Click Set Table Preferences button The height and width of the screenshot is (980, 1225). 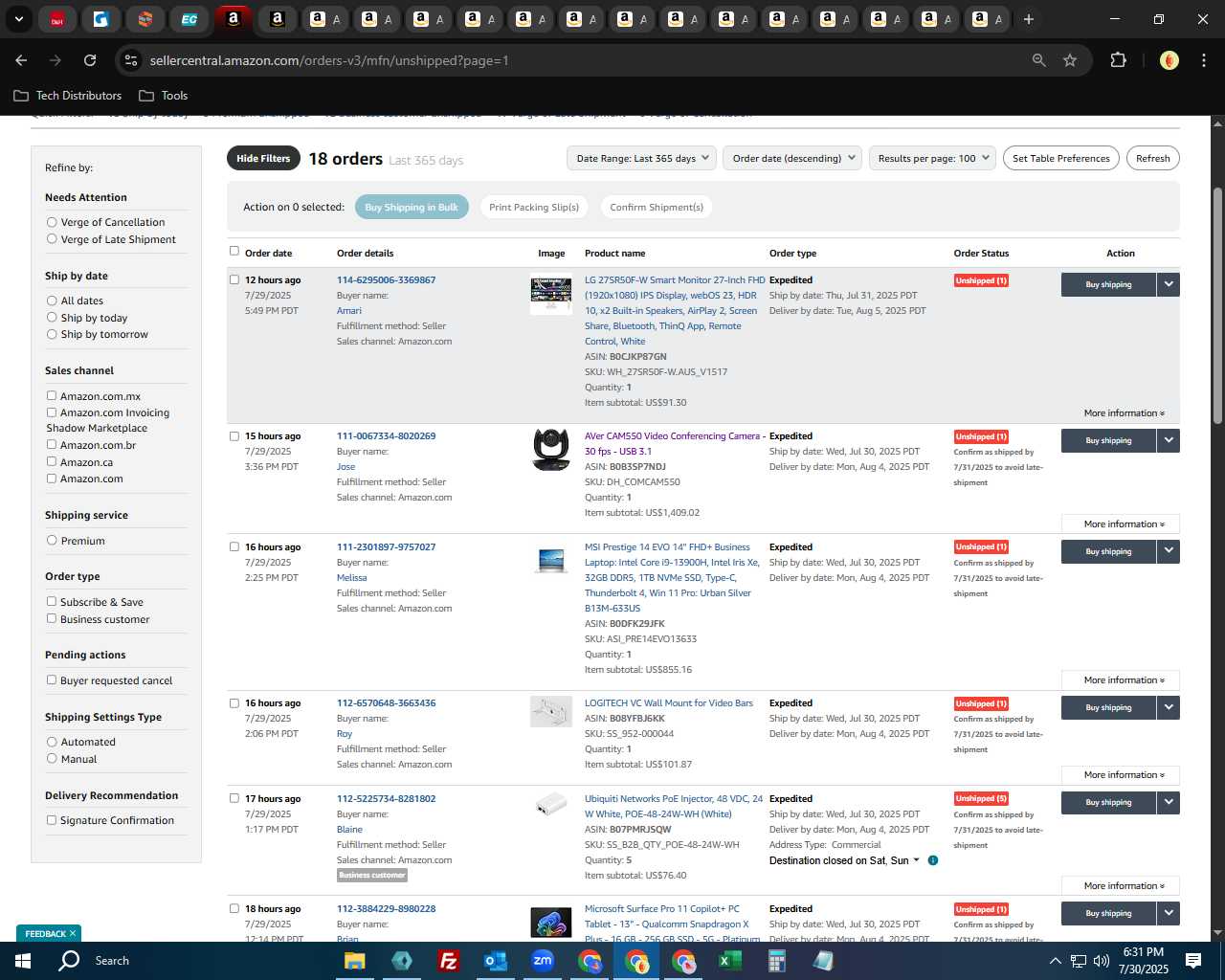tap(1061, 158)
